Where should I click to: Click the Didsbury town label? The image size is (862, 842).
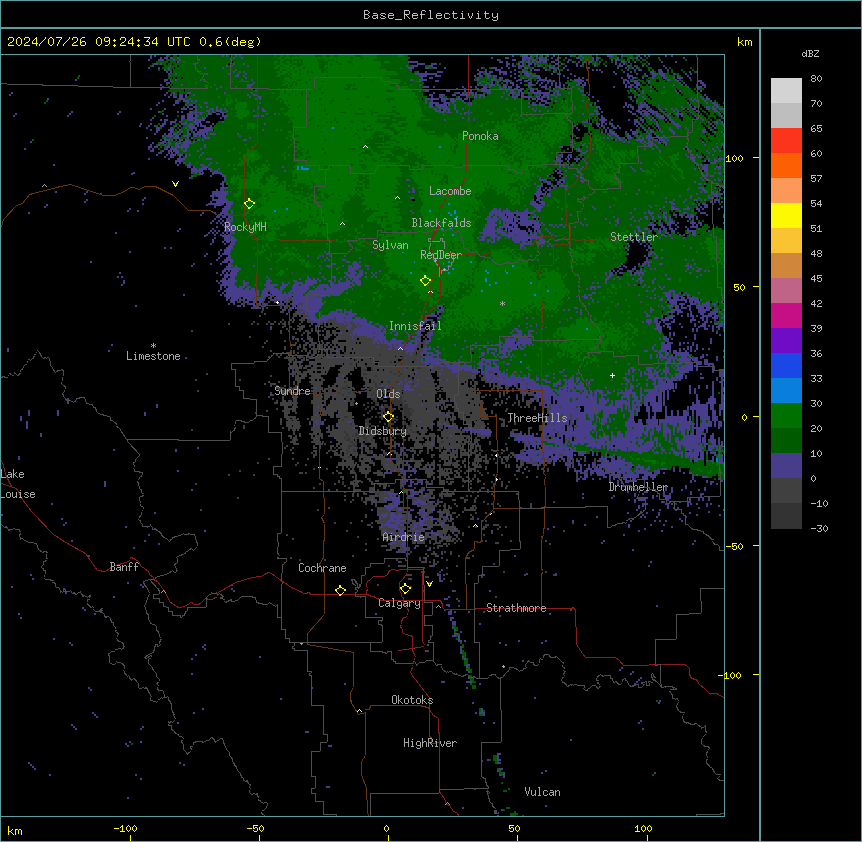click(x=383, y=431)
